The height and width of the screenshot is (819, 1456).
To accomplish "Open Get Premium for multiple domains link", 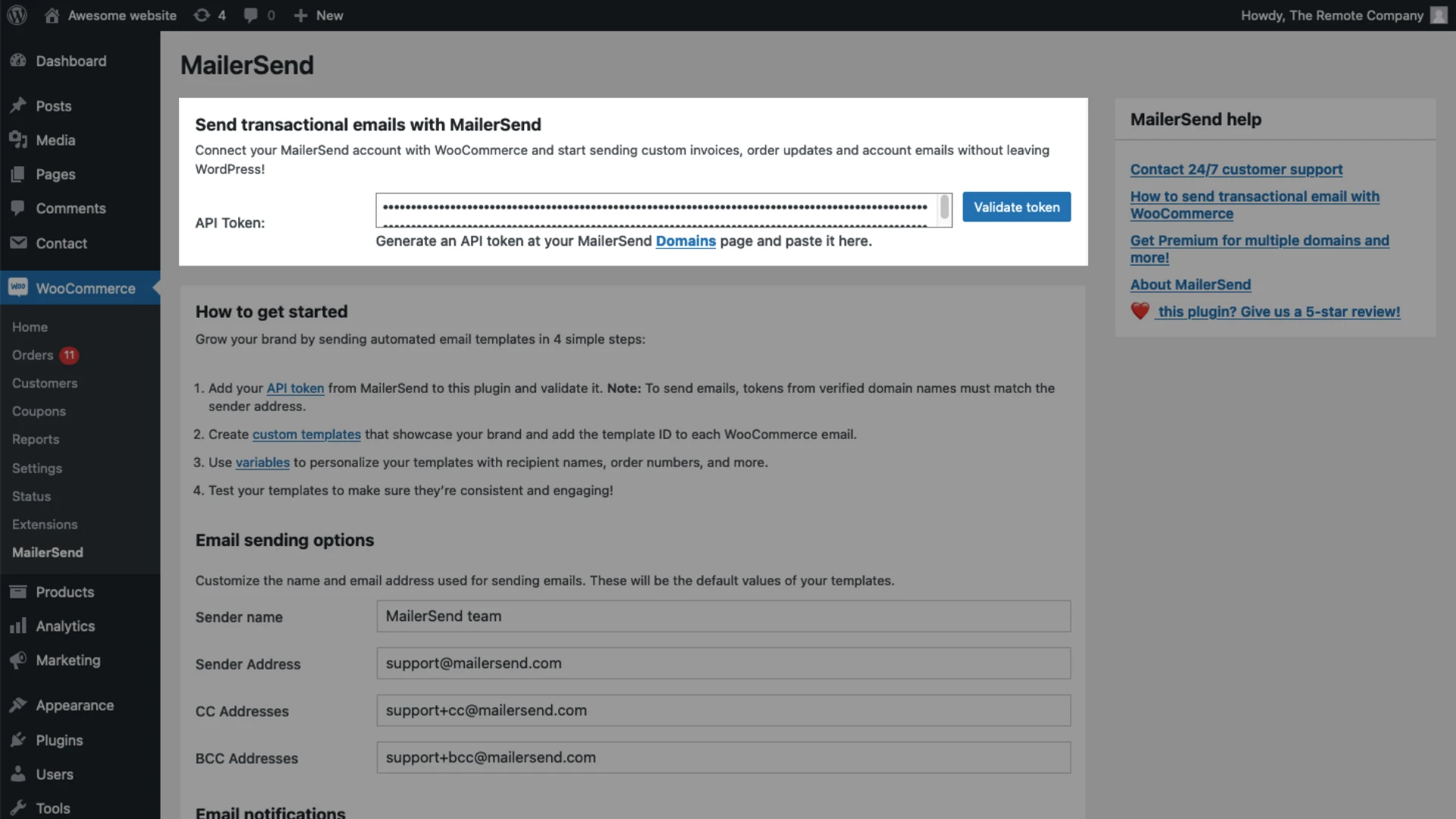I will [x=1260, y=249].
